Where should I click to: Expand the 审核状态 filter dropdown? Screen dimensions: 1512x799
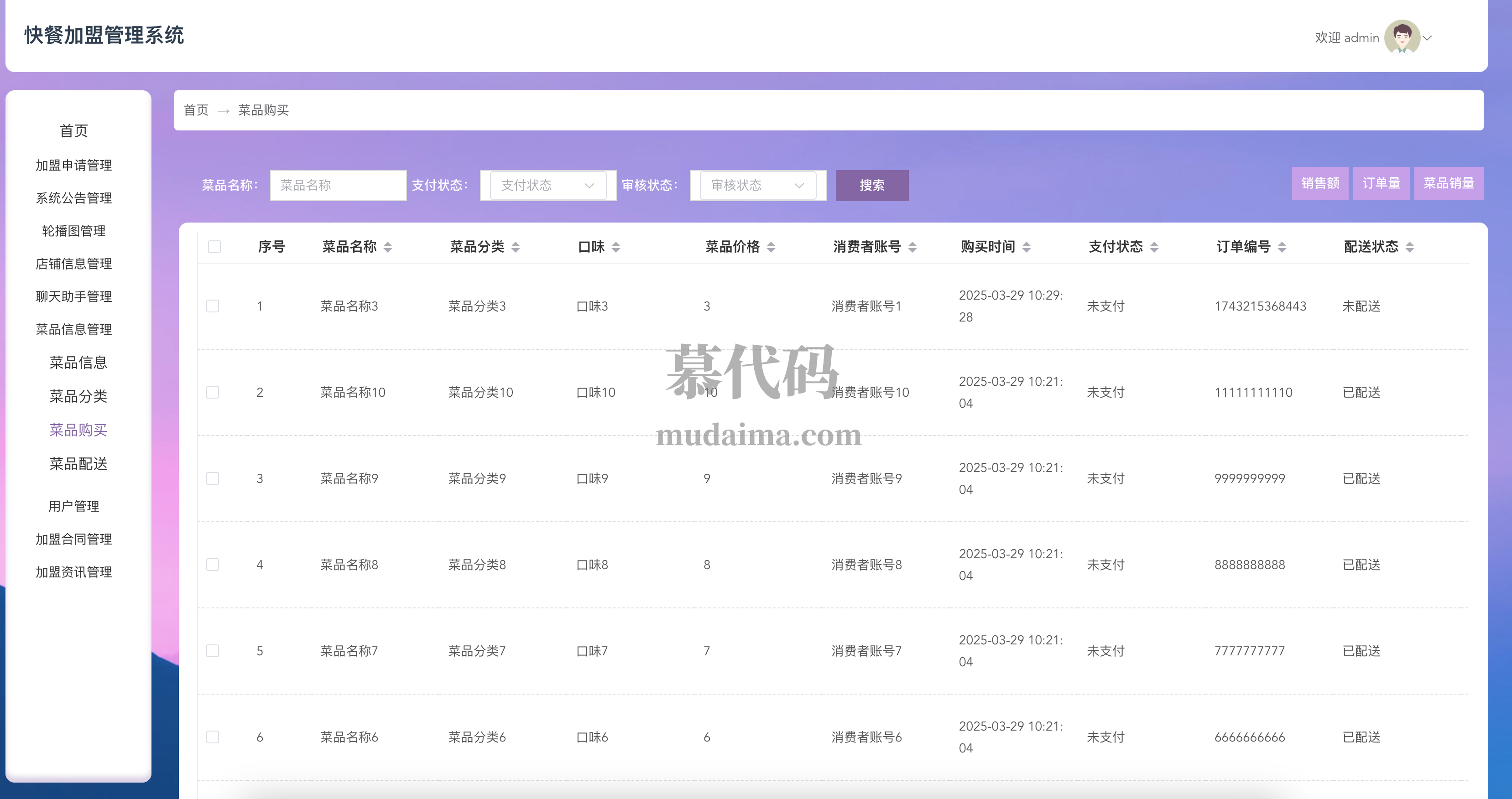(x=757, y=185)
